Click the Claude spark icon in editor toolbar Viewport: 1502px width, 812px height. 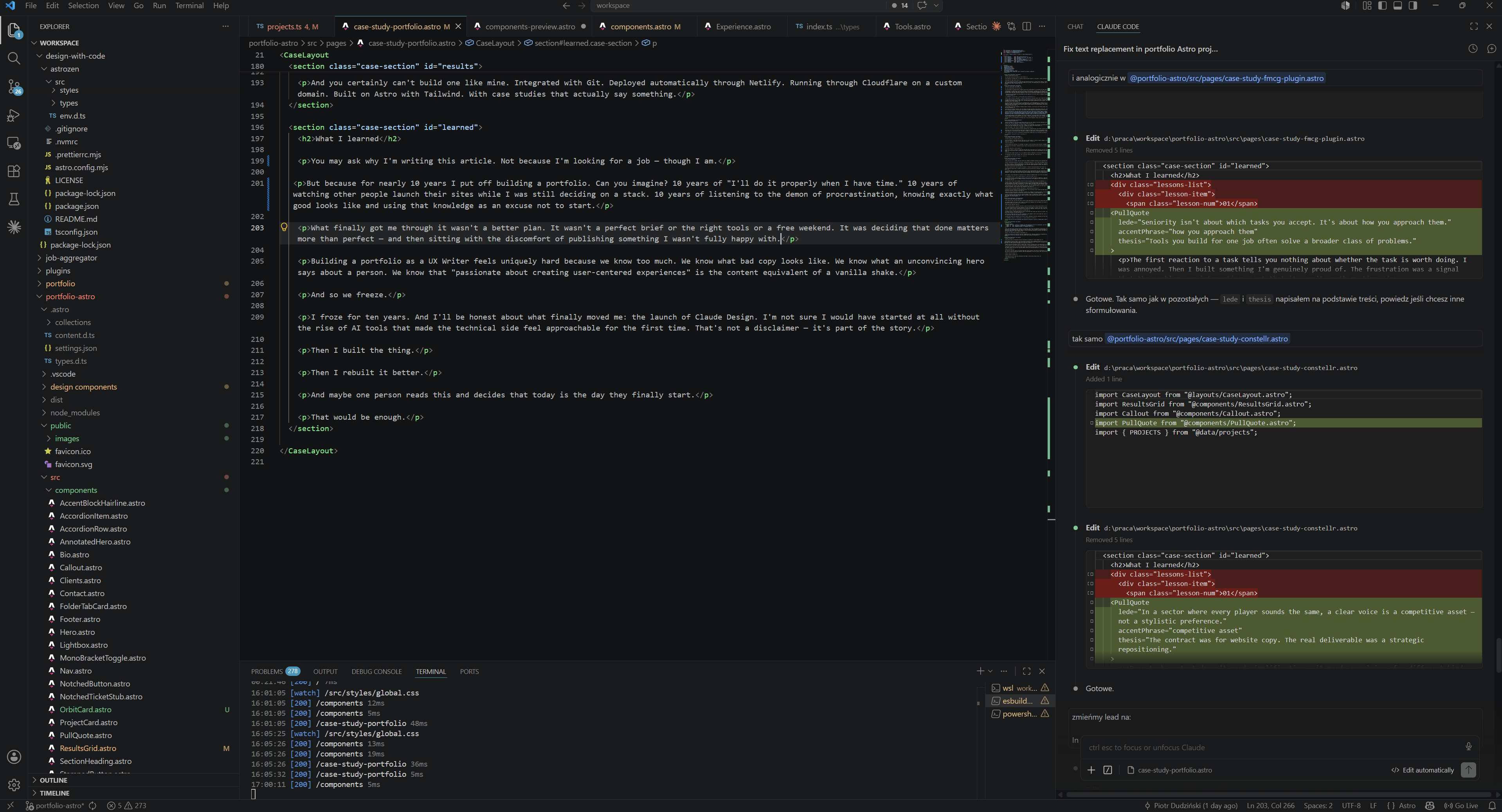coord(996,26)
